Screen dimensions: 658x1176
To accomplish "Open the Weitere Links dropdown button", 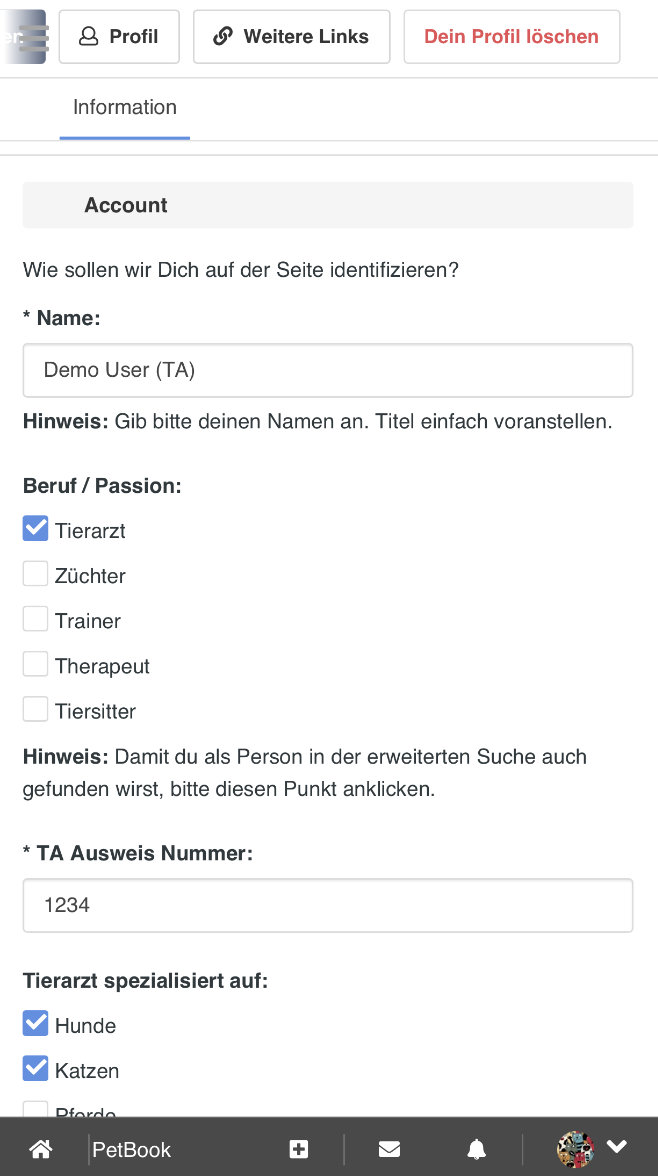I will [x=292, y=37].
